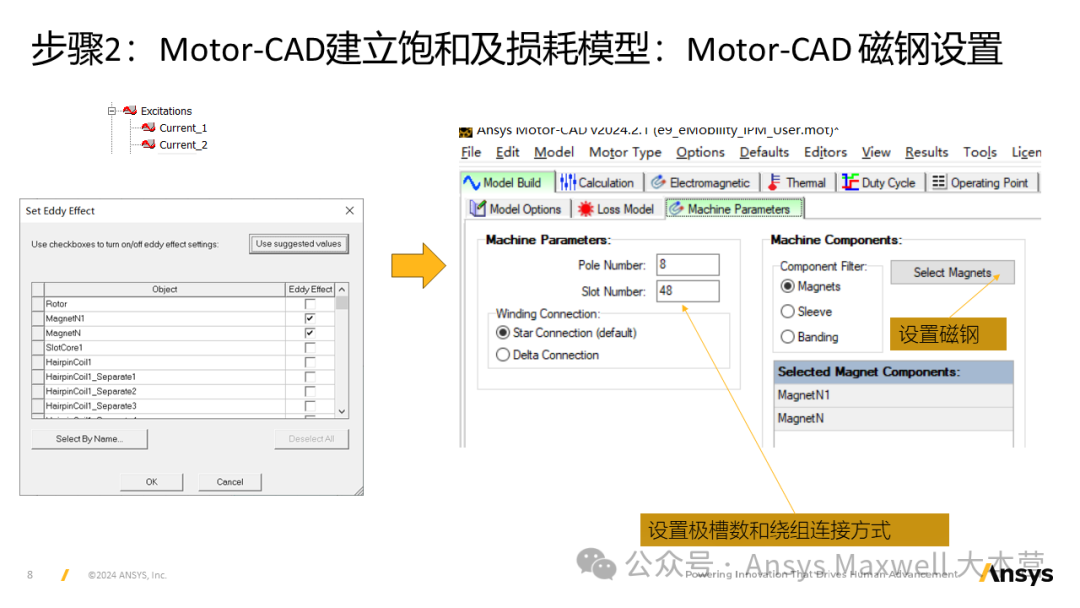Viewport: 1080px width, 608px height.
Task: Select Current_1 excitation in tree
Action: click(x=183, y=128)
